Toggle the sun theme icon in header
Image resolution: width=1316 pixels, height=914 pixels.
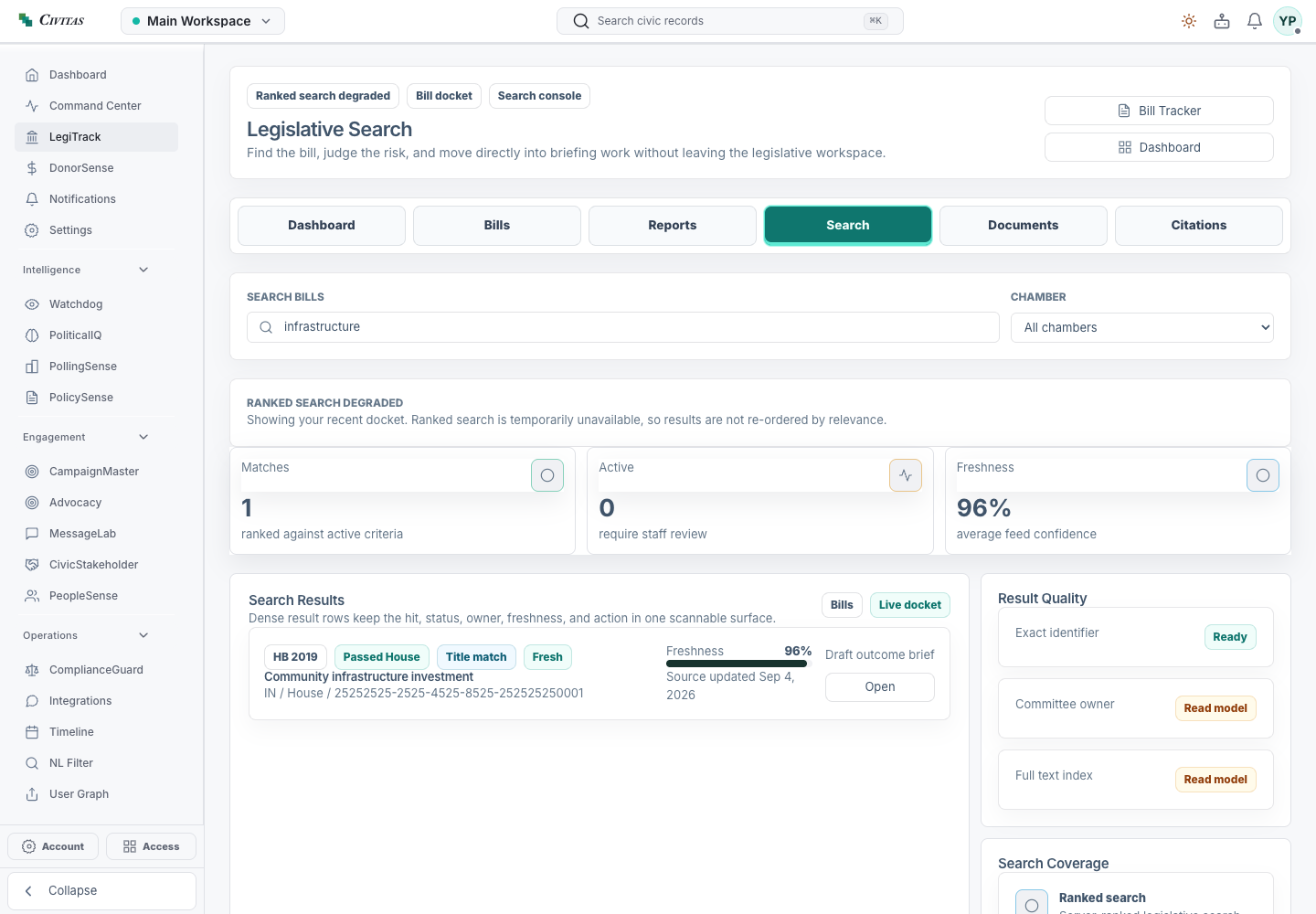tap(1189, 21)
